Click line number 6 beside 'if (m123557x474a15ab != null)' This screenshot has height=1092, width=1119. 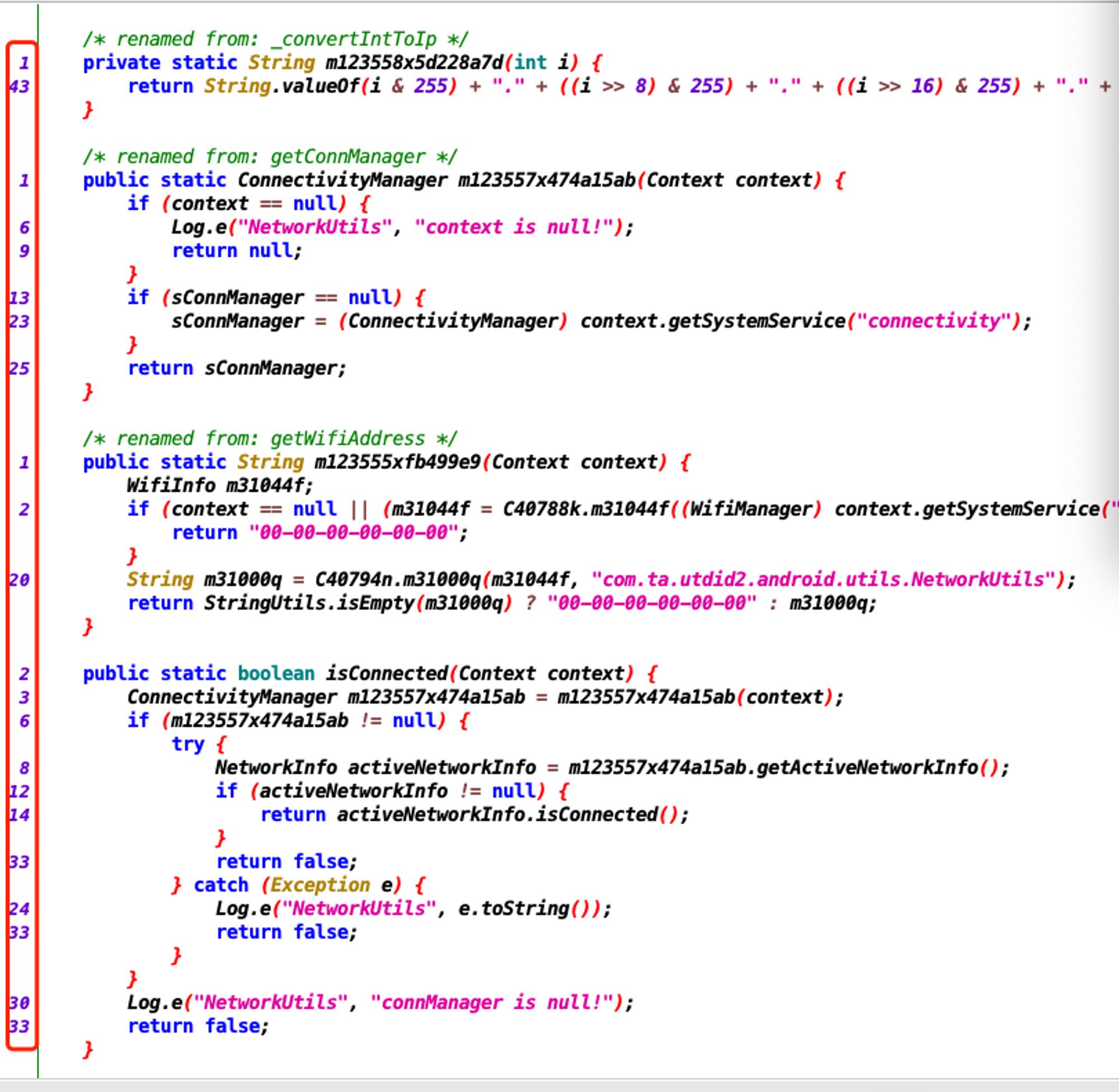coord(24,720)
